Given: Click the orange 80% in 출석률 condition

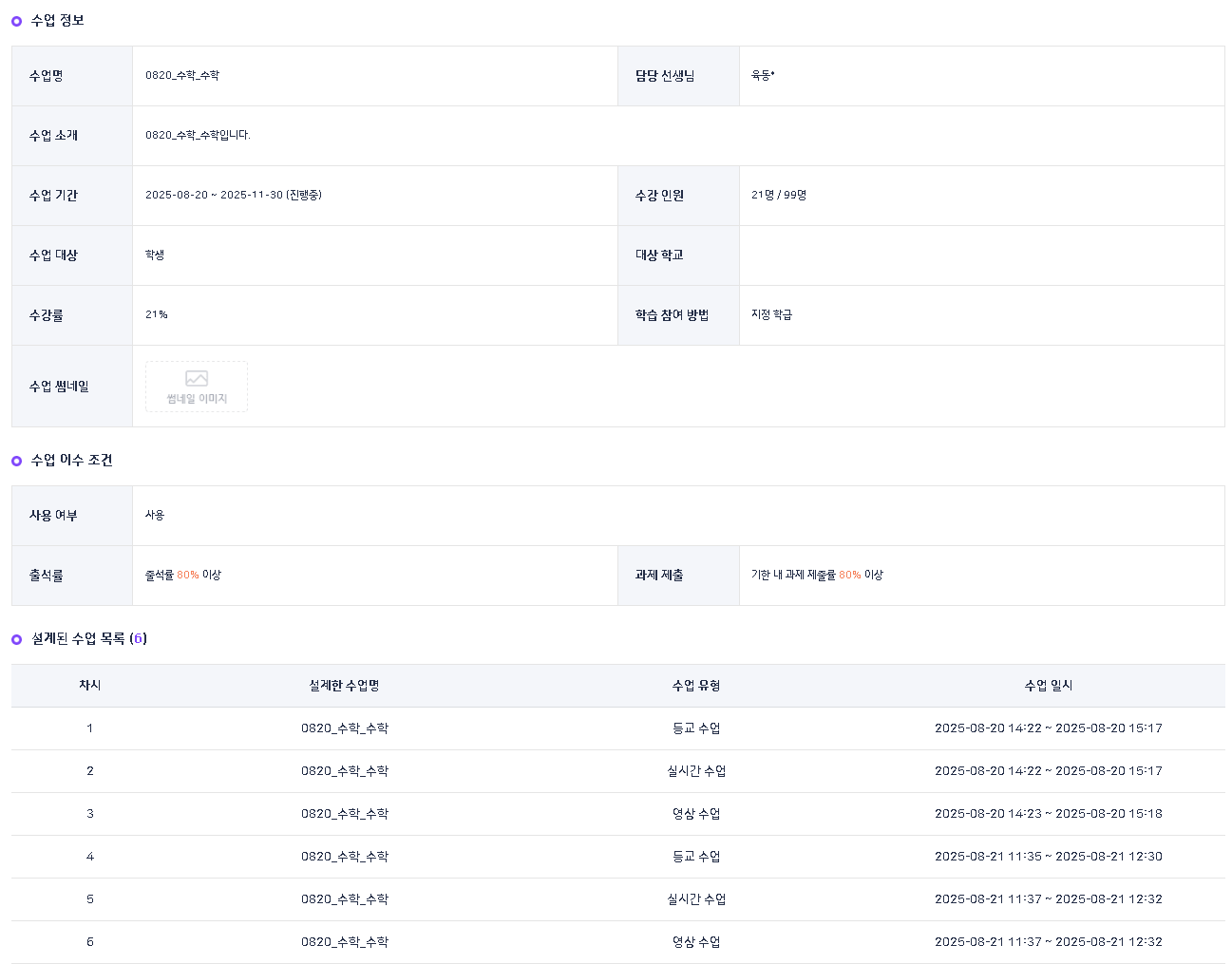Looking at the screenshot, I should [188, 576].
